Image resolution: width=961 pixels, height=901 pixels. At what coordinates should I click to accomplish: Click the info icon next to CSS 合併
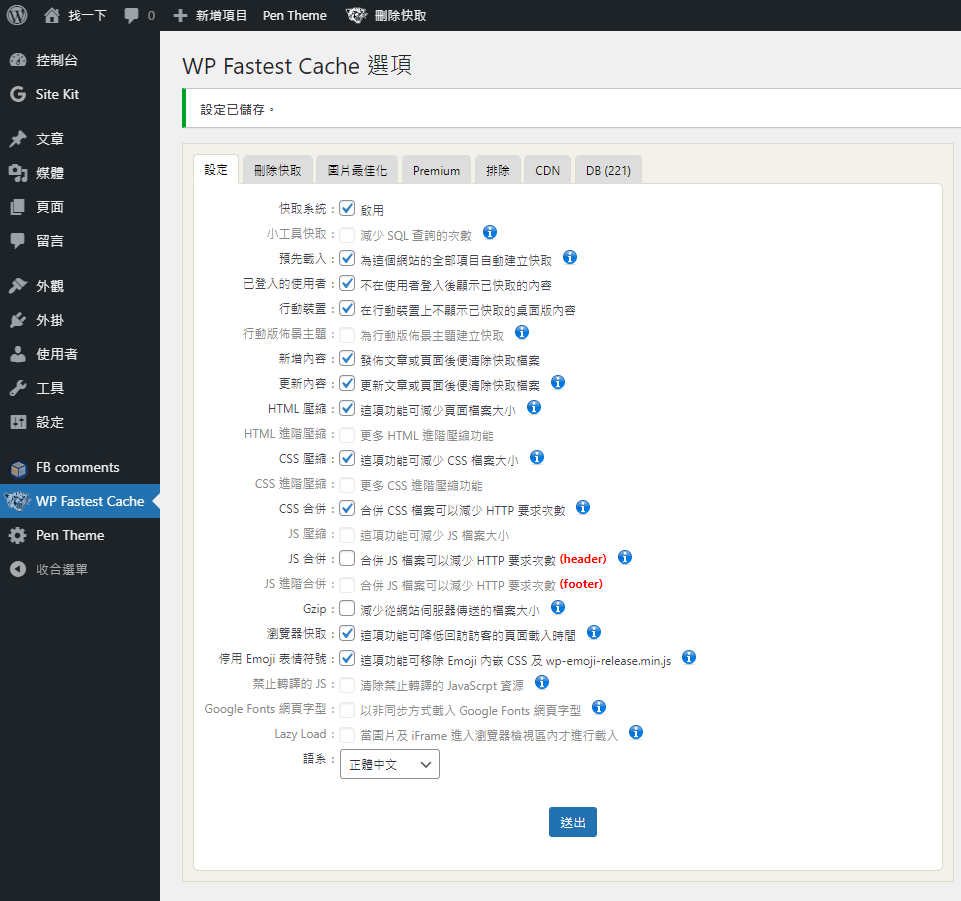click(x=583, y=507)
